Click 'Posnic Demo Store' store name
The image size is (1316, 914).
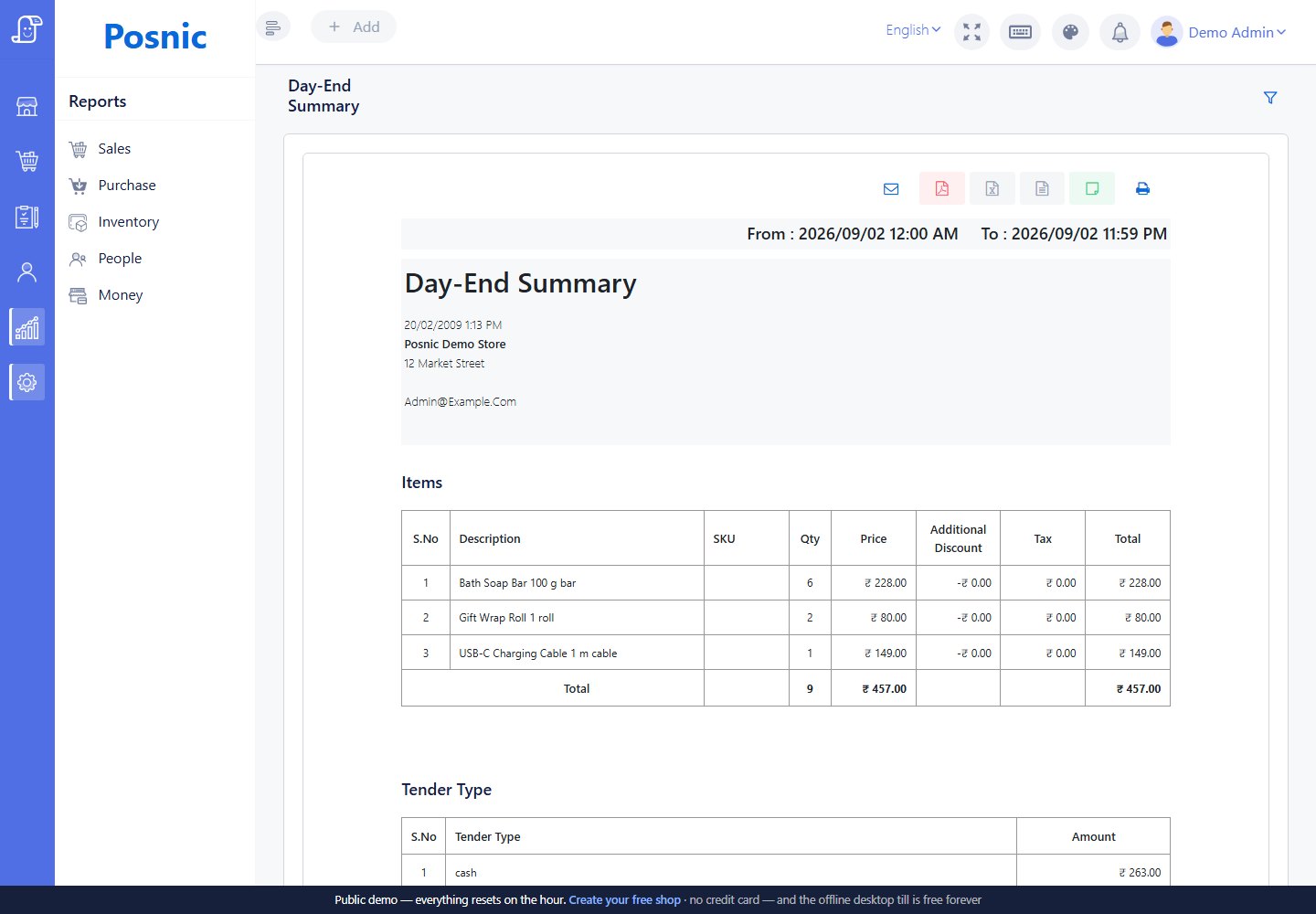click(455, 344)
